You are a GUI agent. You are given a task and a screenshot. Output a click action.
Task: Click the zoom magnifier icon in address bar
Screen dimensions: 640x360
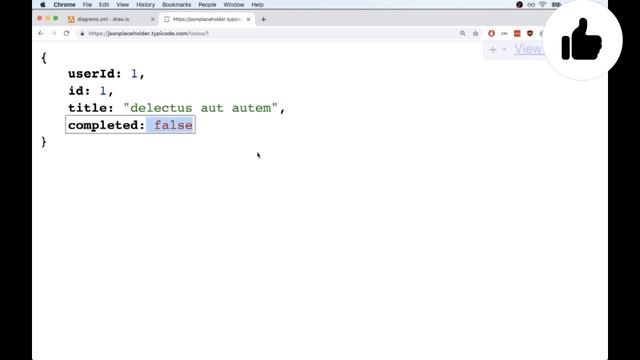click(462, 33)
